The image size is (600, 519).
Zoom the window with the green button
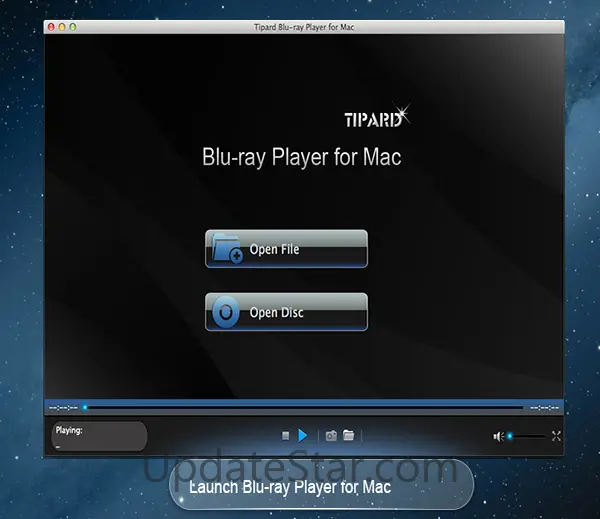pos(73,27)
